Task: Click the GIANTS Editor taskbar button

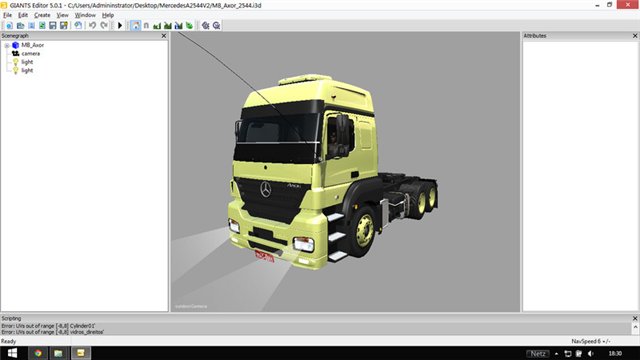Action: tap(81, 353)
